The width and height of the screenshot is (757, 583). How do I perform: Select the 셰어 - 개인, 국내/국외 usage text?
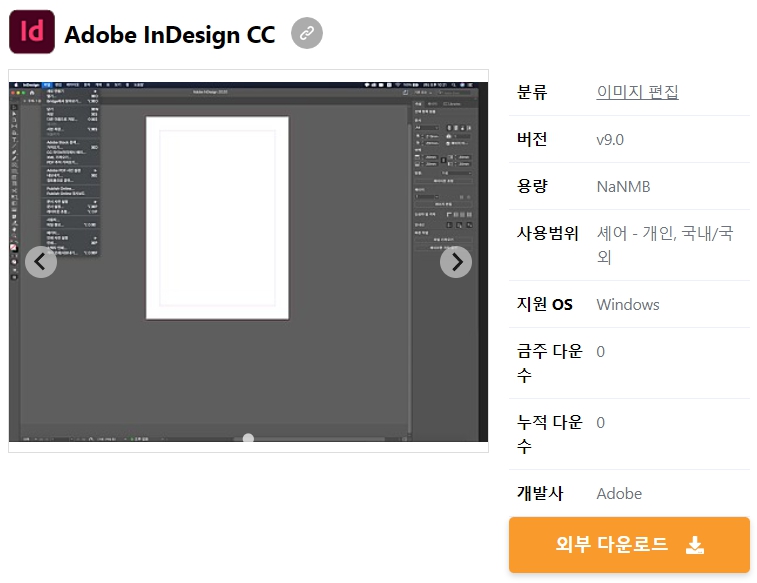[x=665, y=245]
